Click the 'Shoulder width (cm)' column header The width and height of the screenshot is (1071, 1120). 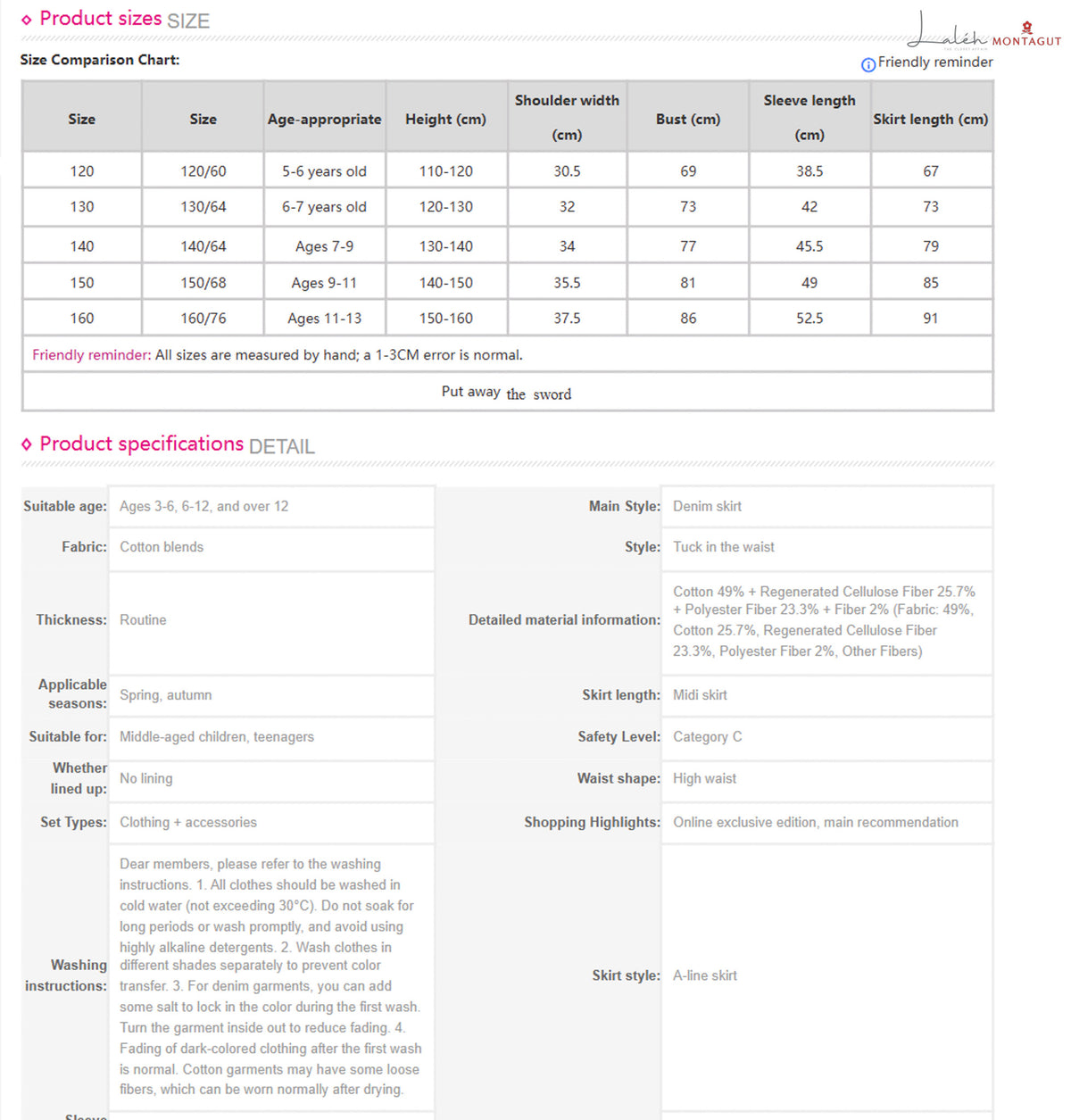coord(567,117)
